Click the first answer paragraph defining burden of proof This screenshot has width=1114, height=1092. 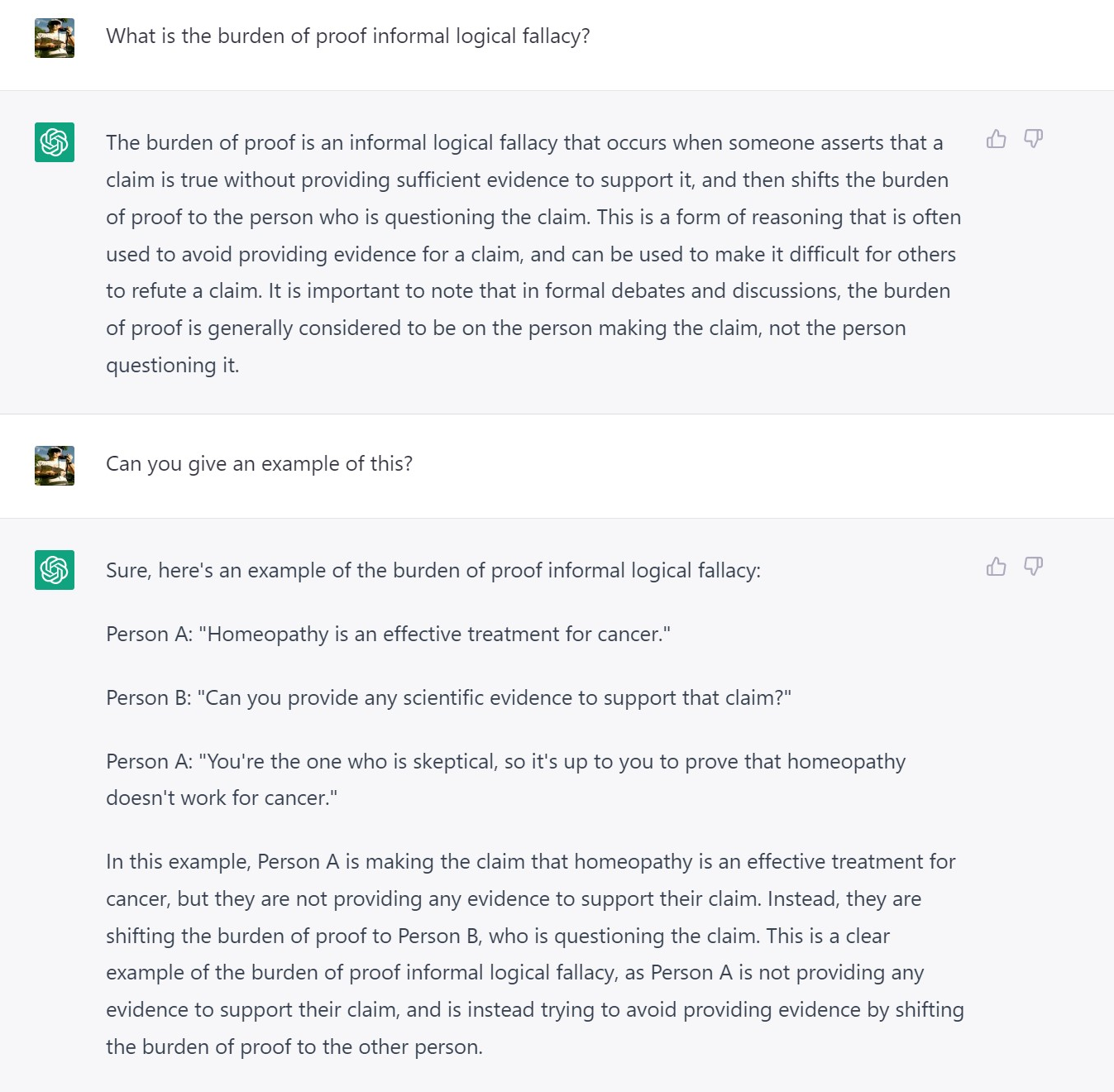(x=533, y=254)
